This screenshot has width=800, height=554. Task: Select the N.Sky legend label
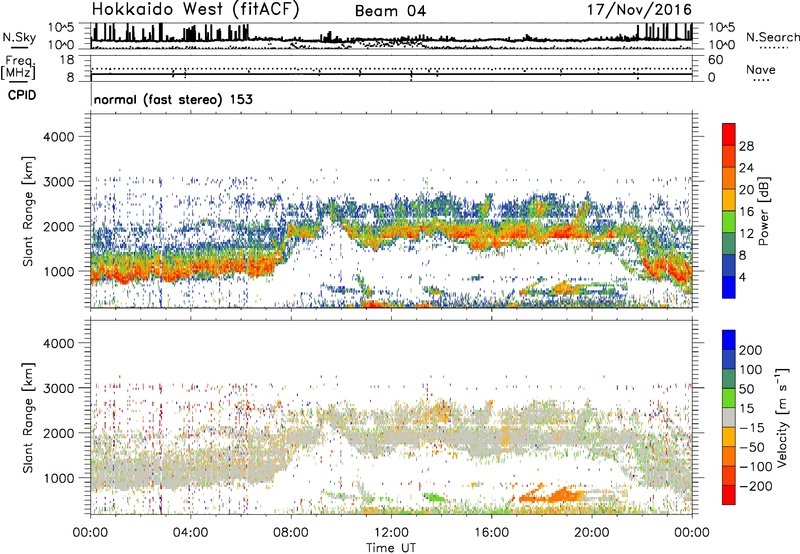point(19,37)
